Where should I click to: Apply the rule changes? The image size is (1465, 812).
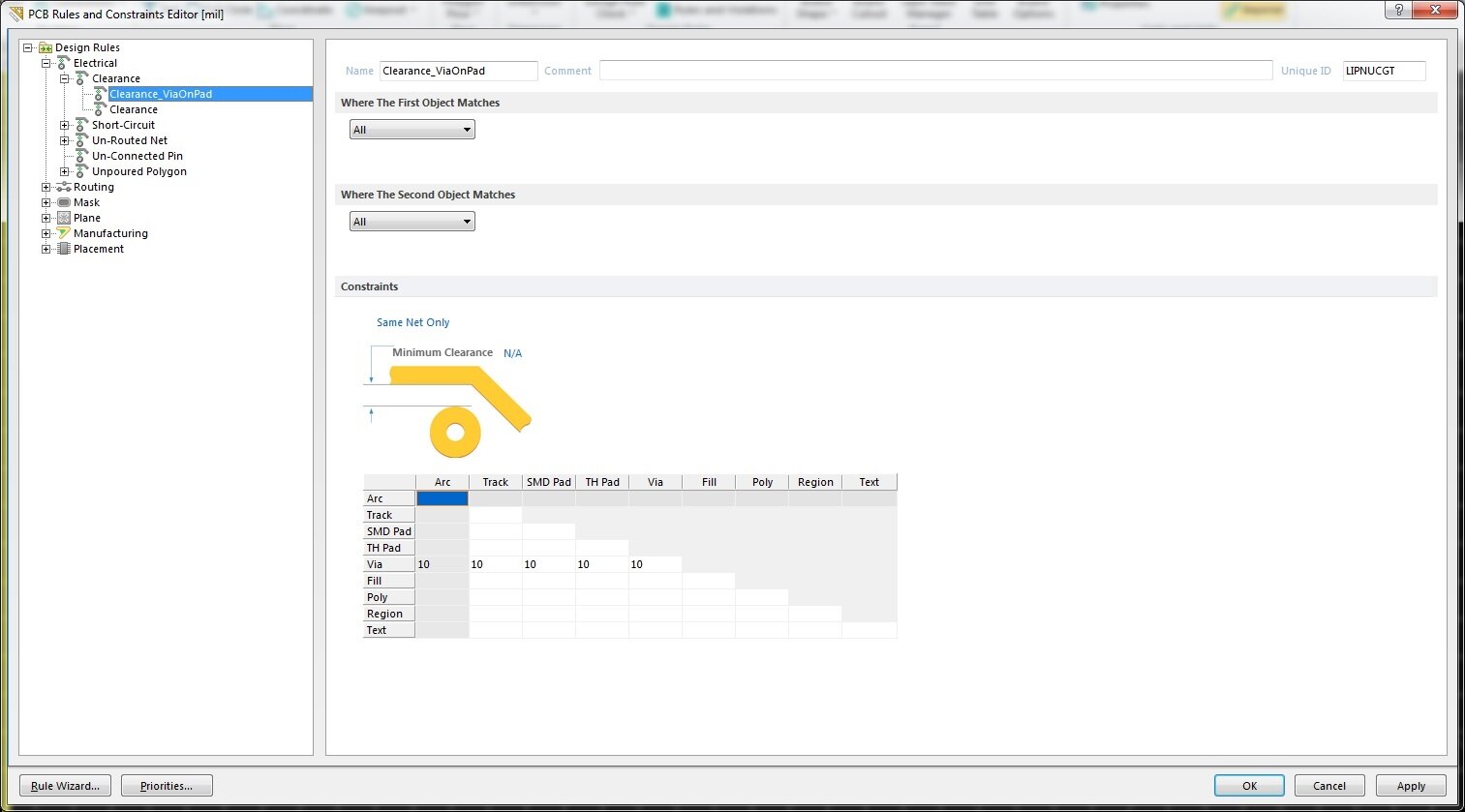tap(1411, 786)
